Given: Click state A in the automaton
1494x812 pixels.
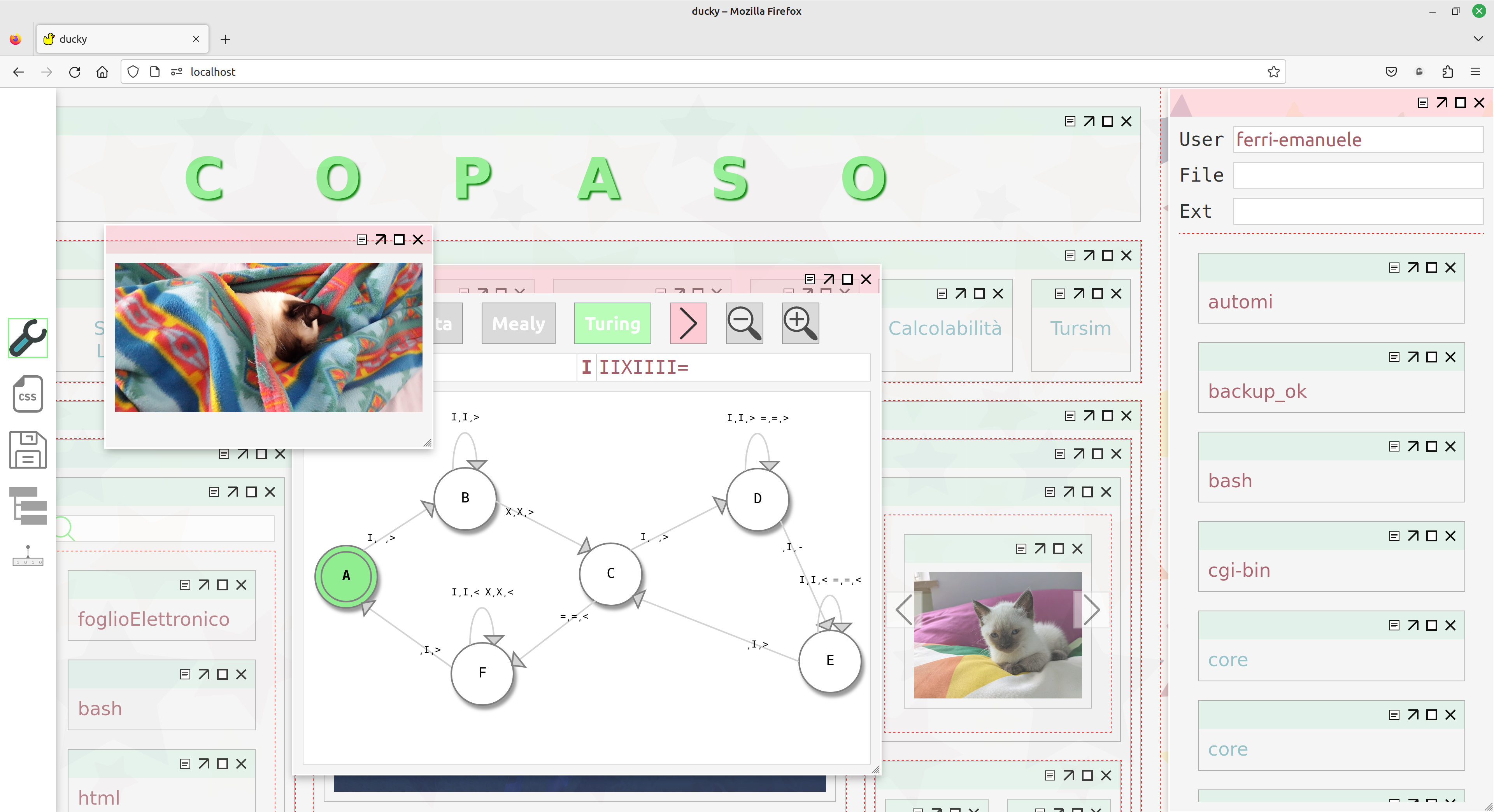Looking at the screenshot, I should pos(346,576).
